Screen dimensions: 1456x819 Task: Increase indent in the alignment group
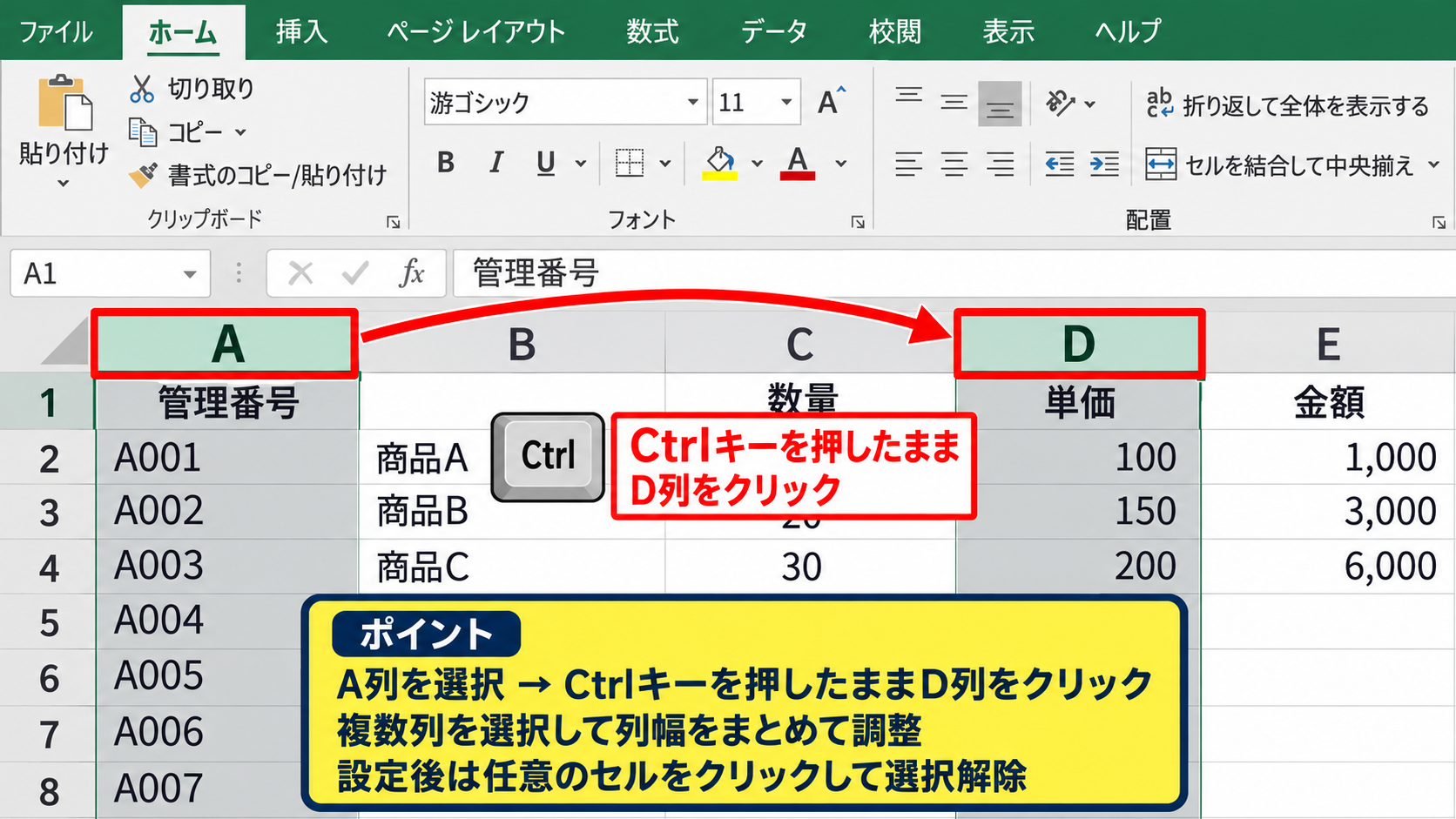tap(1104, 164)
